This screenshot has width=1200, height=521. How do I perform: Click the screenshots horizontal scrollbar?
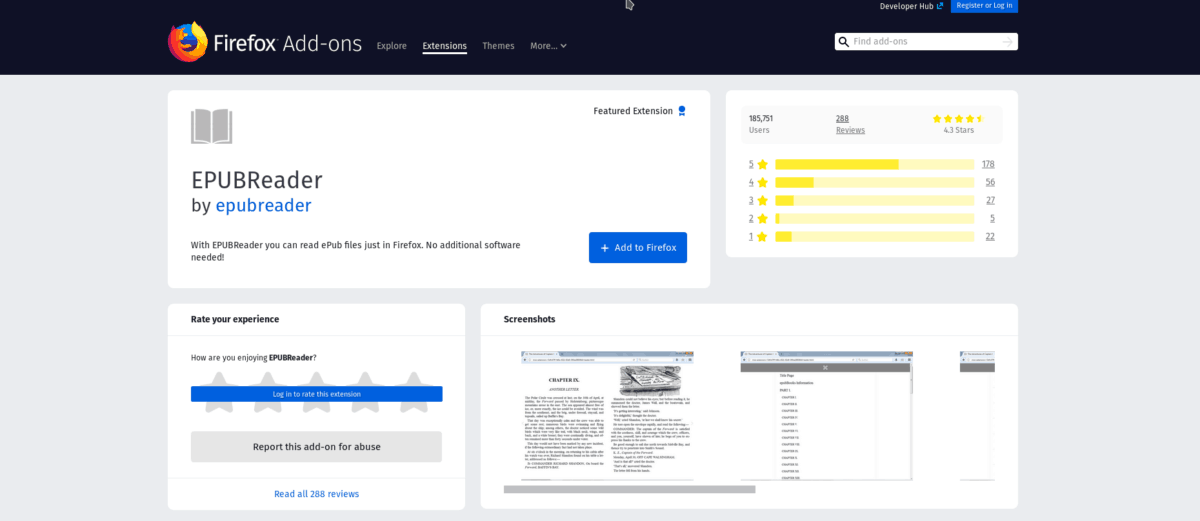pyautogui.click(x=629, y=489)
